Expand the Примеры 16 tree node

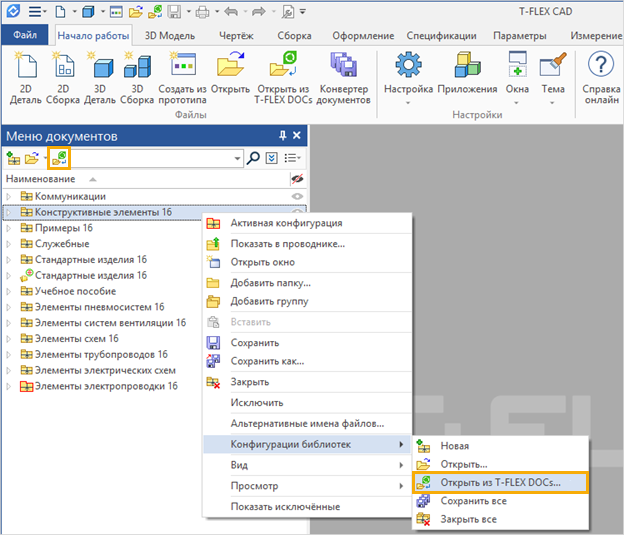click(x=10, y=228)
